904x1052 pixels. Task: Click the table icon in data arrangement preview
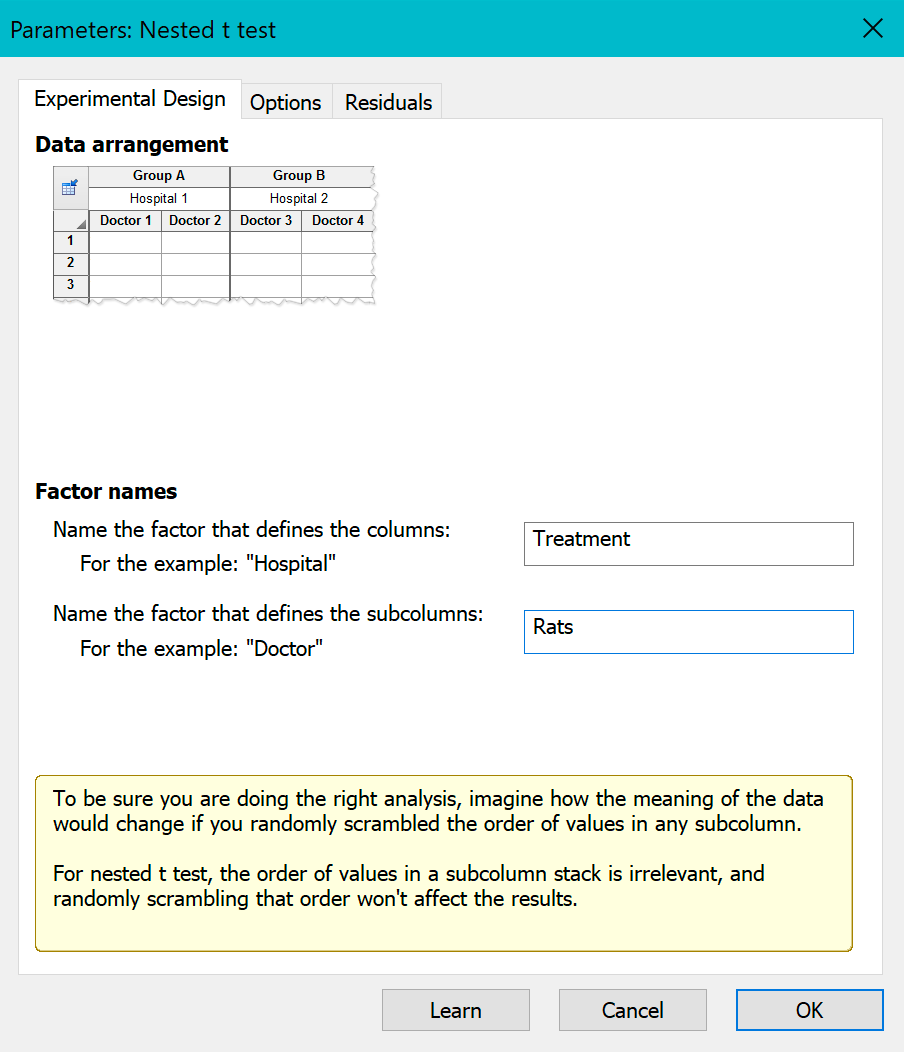pyautogui.click(x=70, y=187)
